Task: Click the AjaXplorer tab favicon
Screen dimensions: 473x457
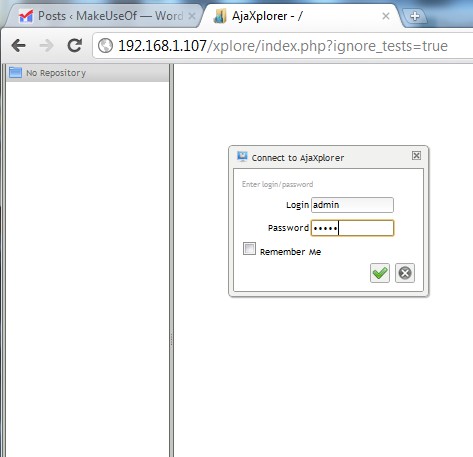Action: tap(220, 16)
